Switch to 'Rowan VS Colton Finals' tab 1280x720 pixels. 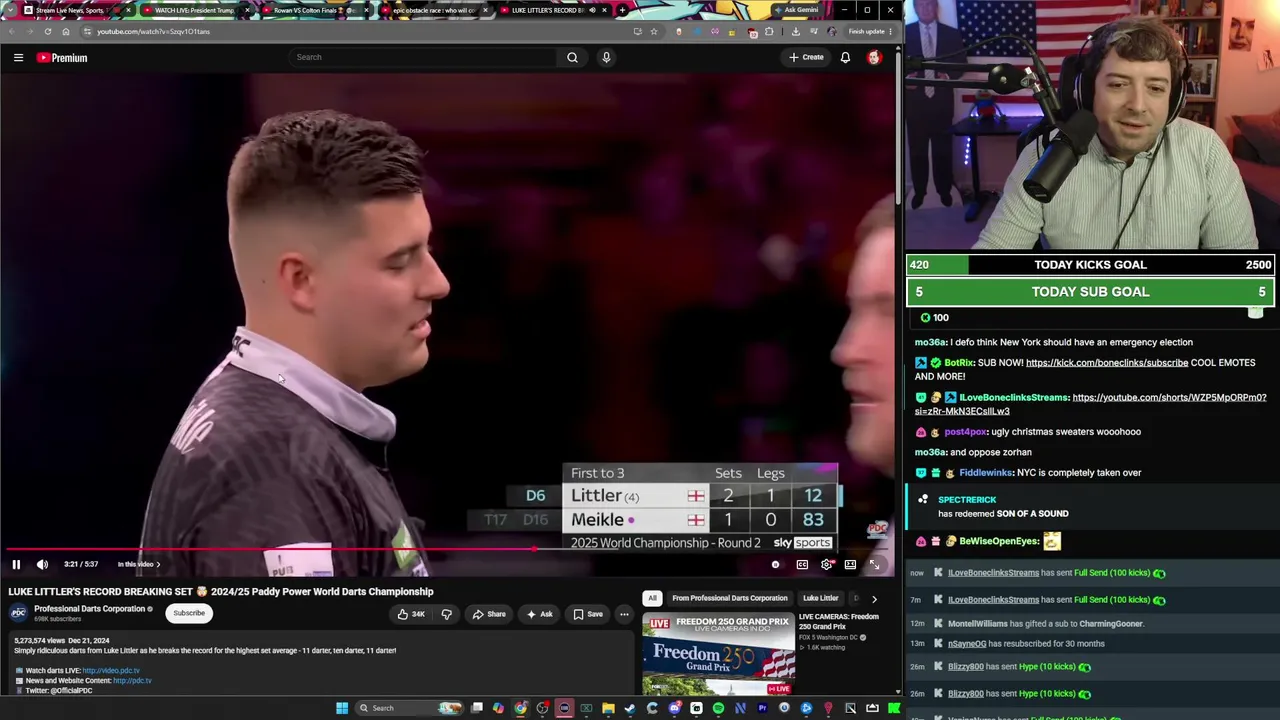tap(315, 10)
